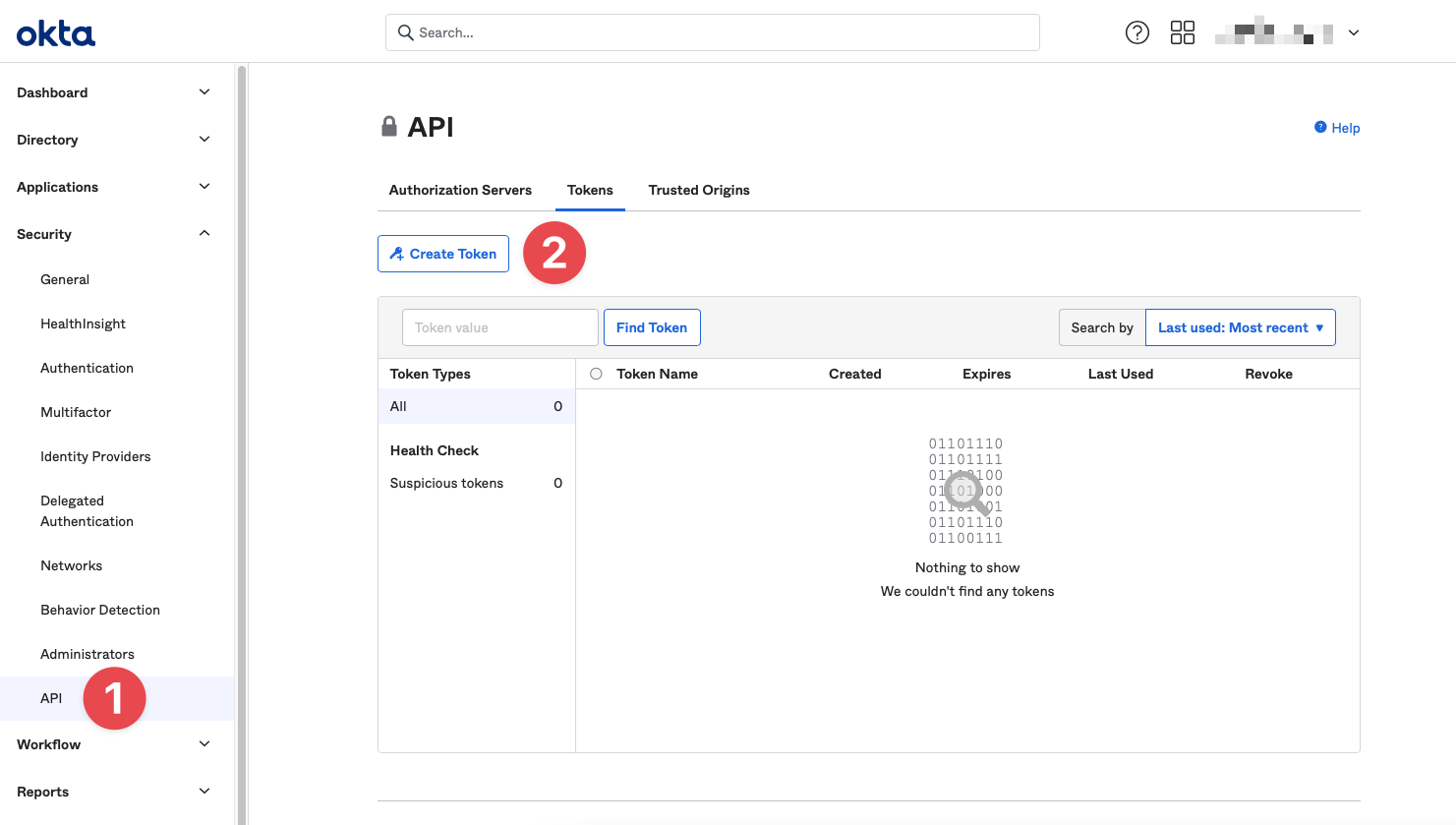Select the Suspicious tokens filter

coord(477,483)
